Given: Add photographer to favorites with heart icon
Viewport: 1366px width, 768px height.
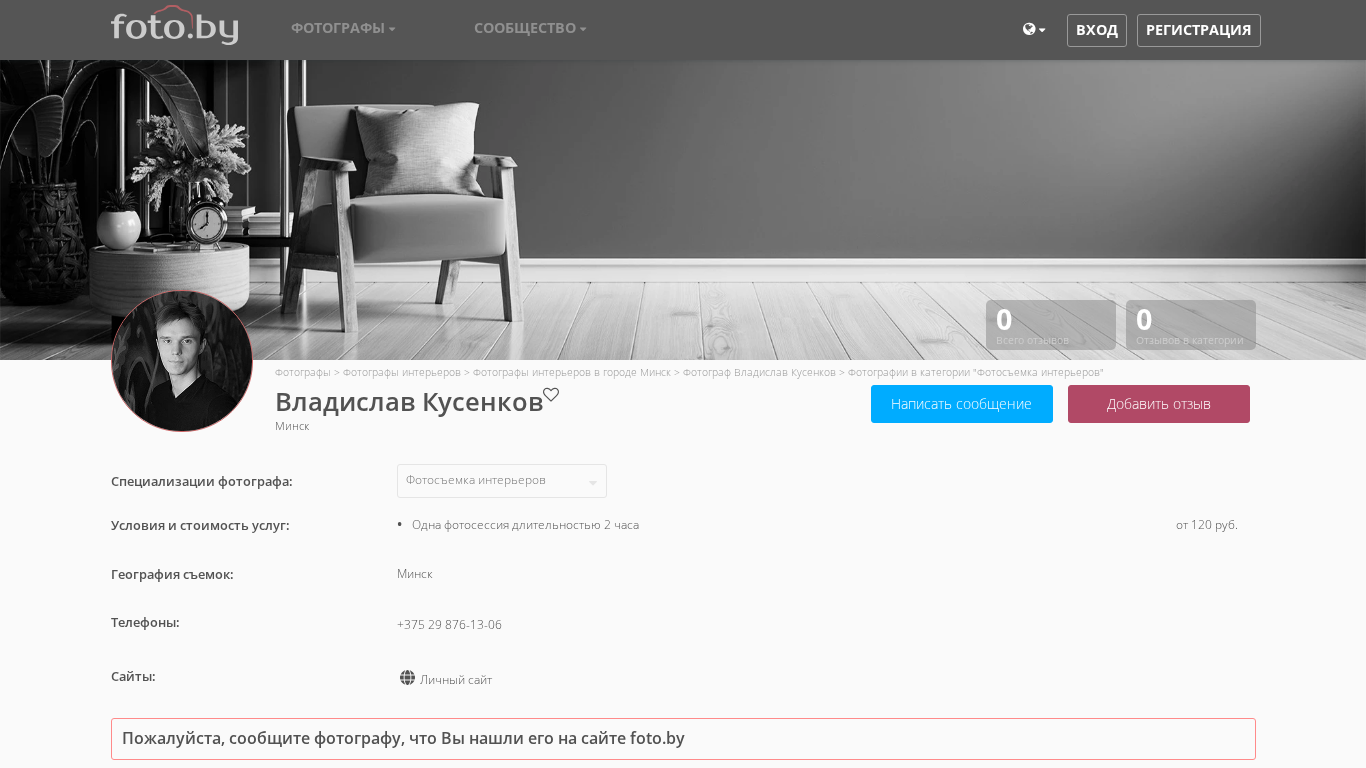Looking at the screenshot, I should [x=551, y=395].
